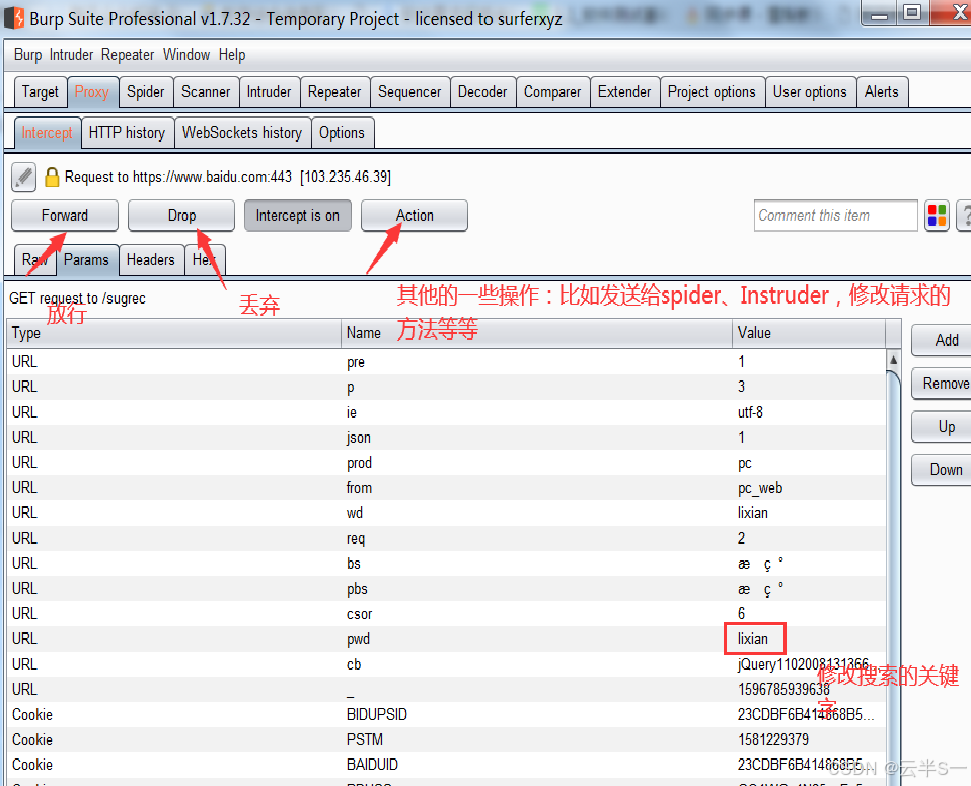Screen dimensions: 971x786
Task: Sort by the Value column header
Action: click(809, 333)
